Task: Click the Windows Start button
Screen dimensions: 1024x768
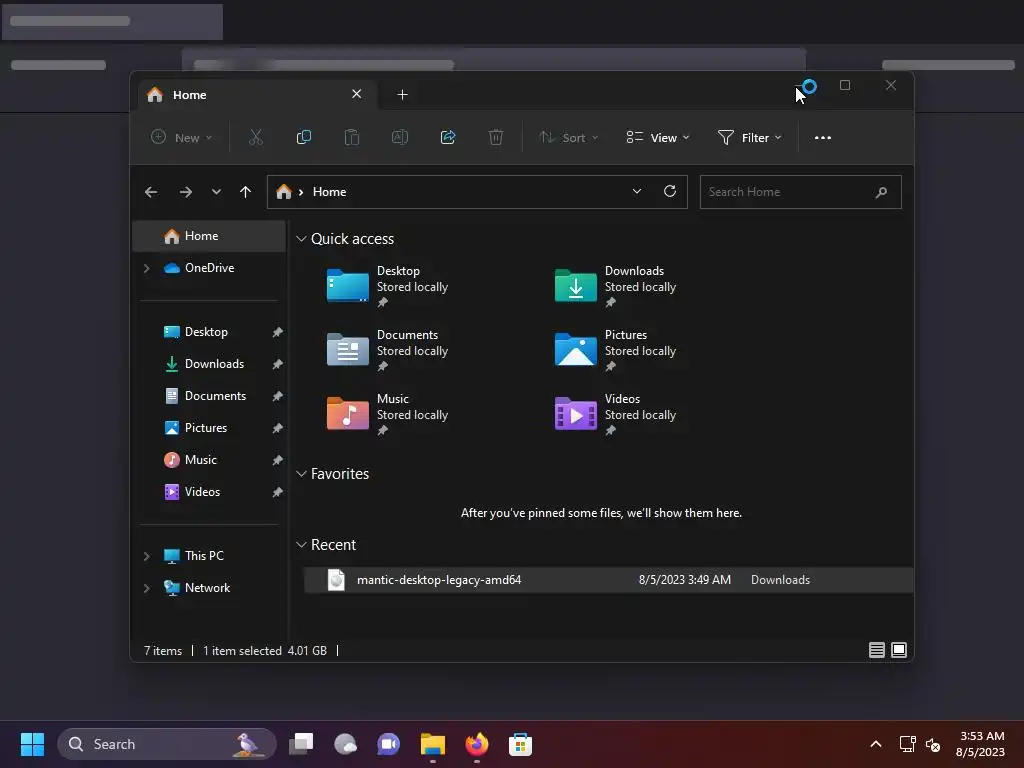Action: (x=32, y=744)
